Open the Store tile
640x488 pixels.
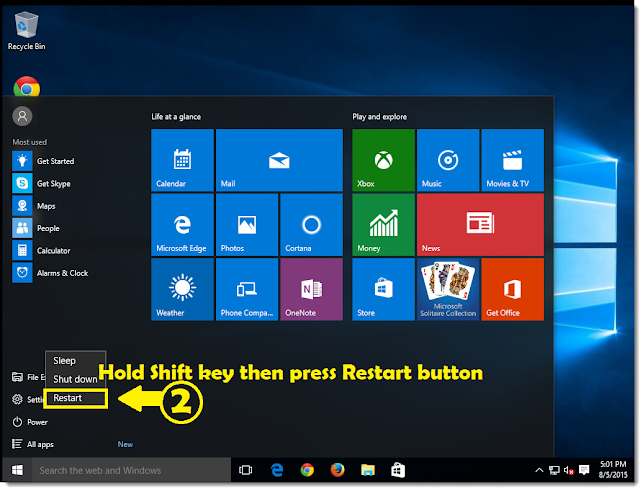coord(383,289)
